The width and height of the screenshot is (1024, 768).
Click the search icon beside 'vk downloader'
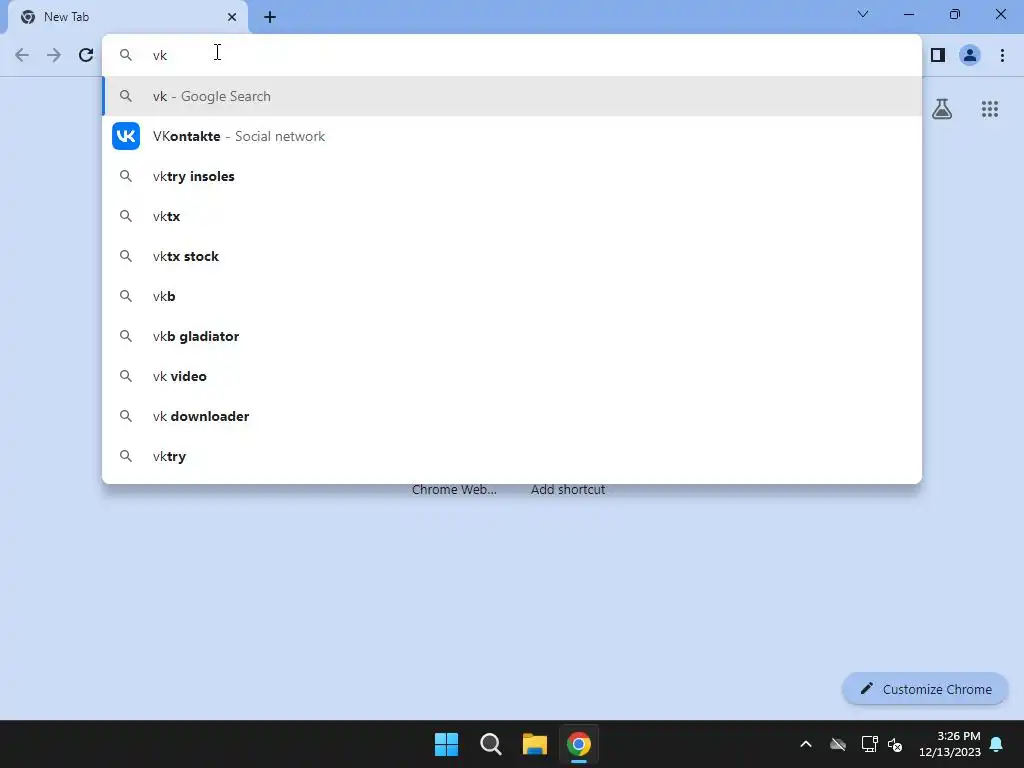(x=125, y=416)
